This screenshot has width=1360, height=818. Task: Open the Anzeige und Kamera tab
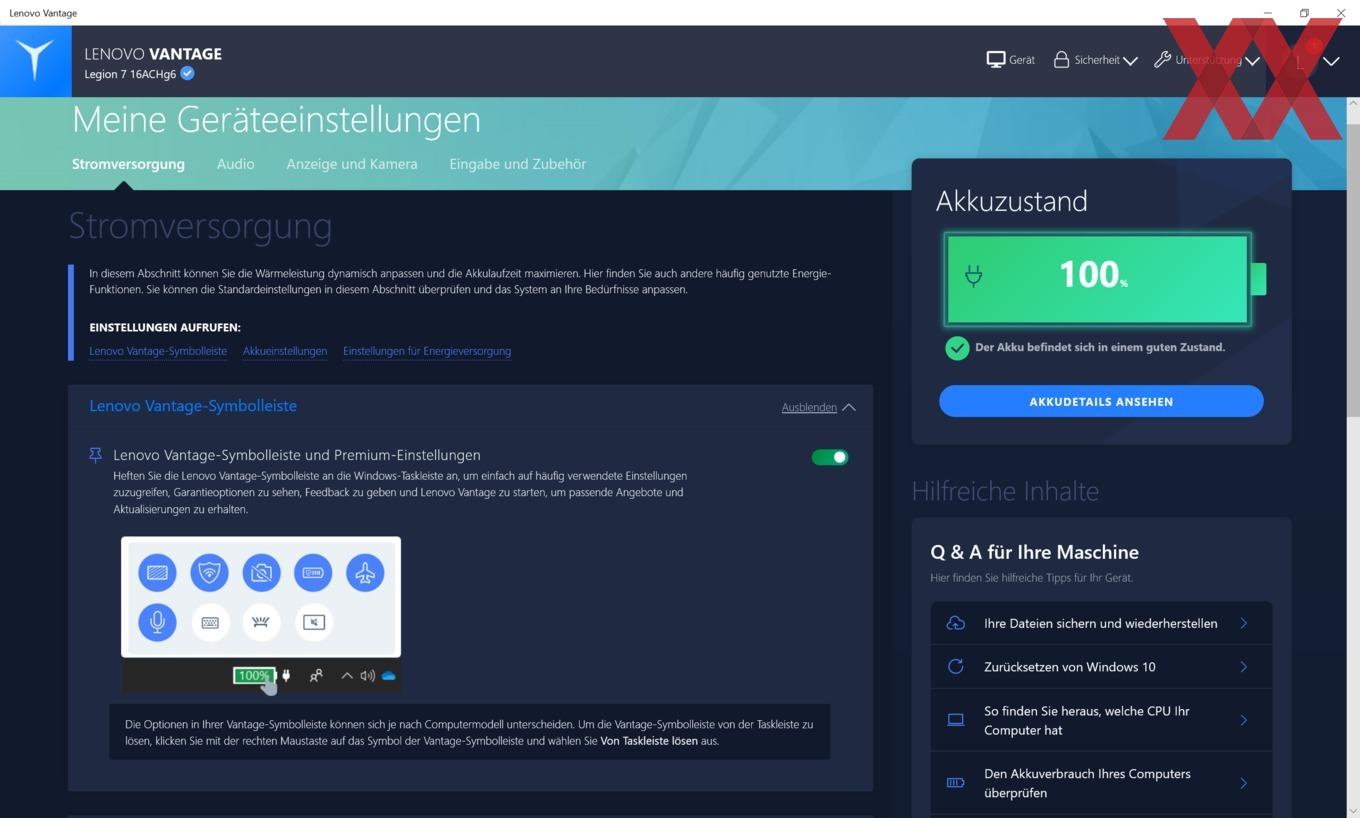[352, 164]
